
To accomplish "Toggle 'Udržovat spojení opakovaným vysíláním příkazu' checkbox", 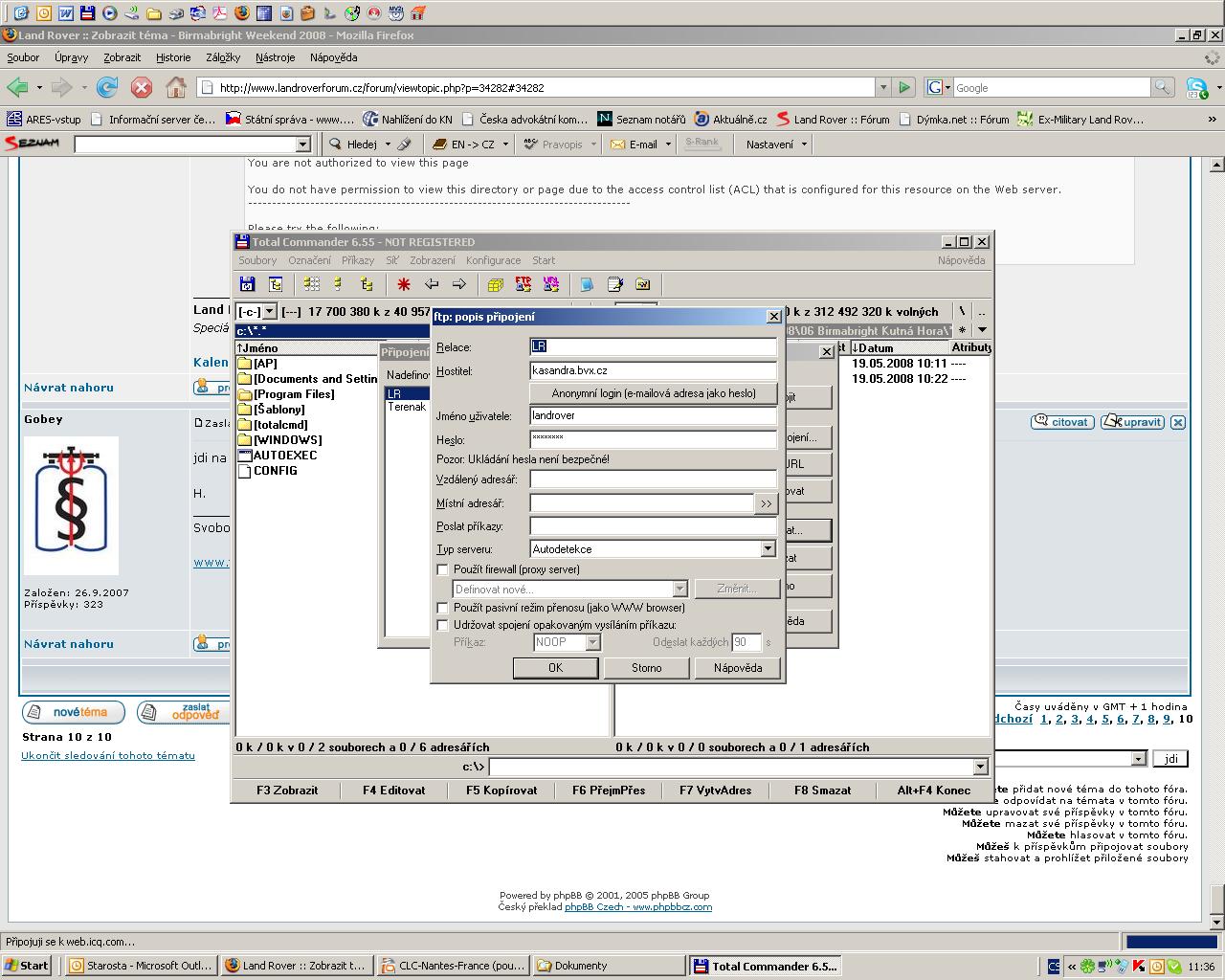I will pos(442,625).
